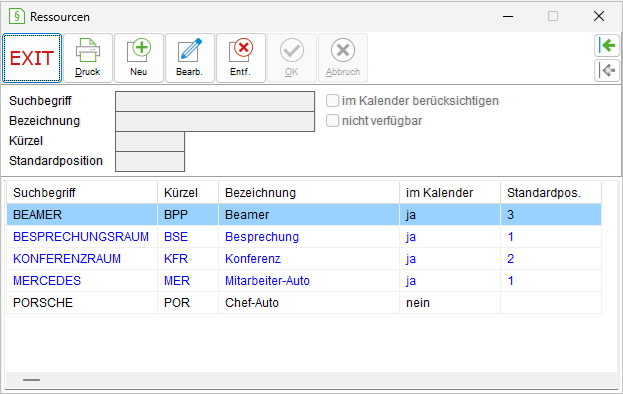
Task: Minimize the Ressourcen window
Action: (508, 16)
